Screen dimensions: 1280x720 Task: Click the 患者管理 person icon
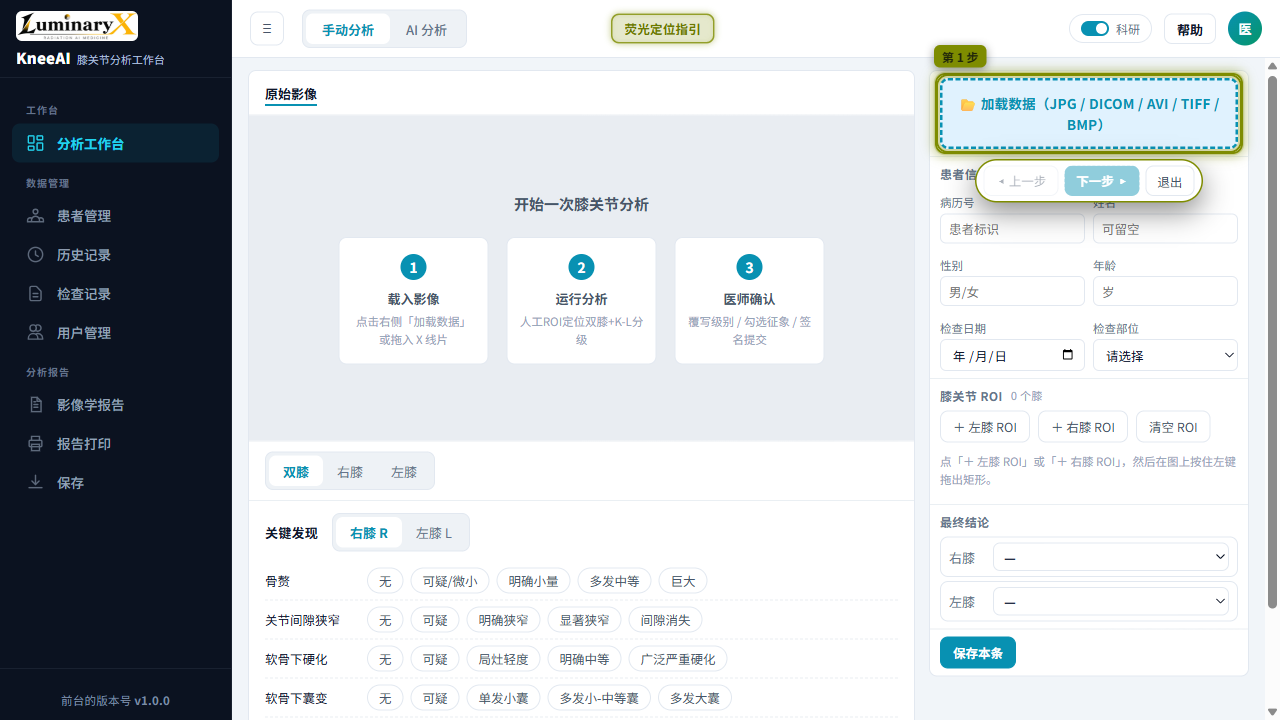pyautogui.click(x=36, y=216)
